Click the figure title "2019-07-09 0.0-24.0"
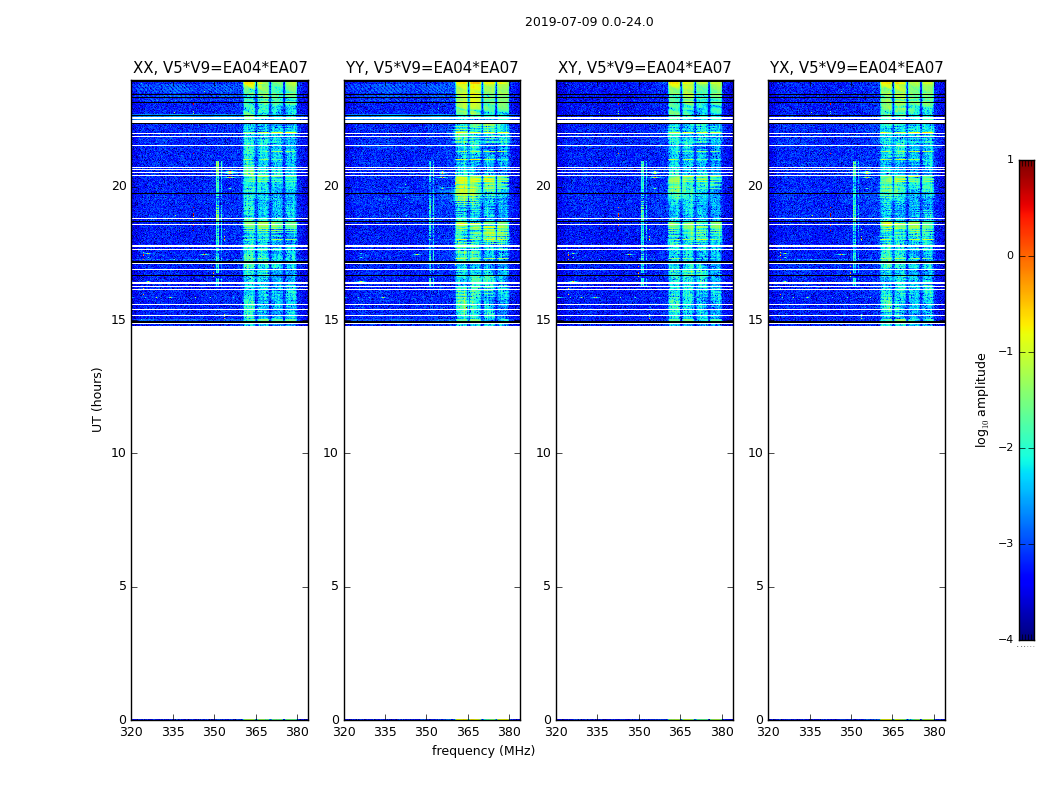This screenshot has height=800, width=1050. point(589,22)
